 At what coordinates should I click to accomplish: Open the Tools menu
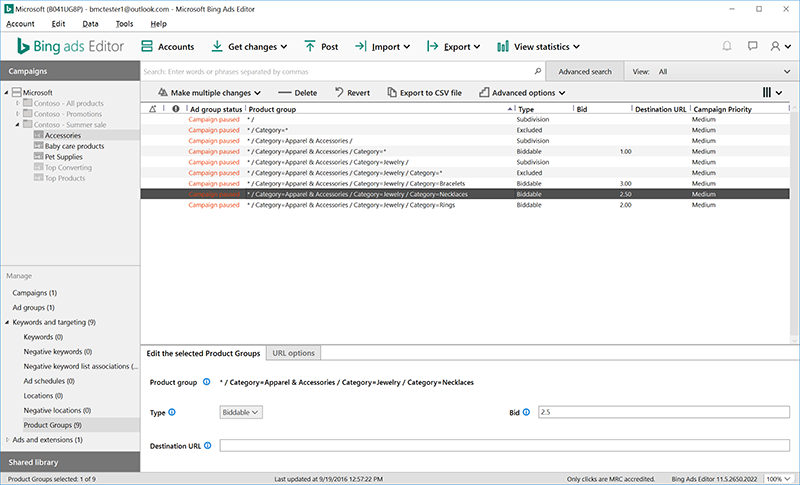point(124,23)
